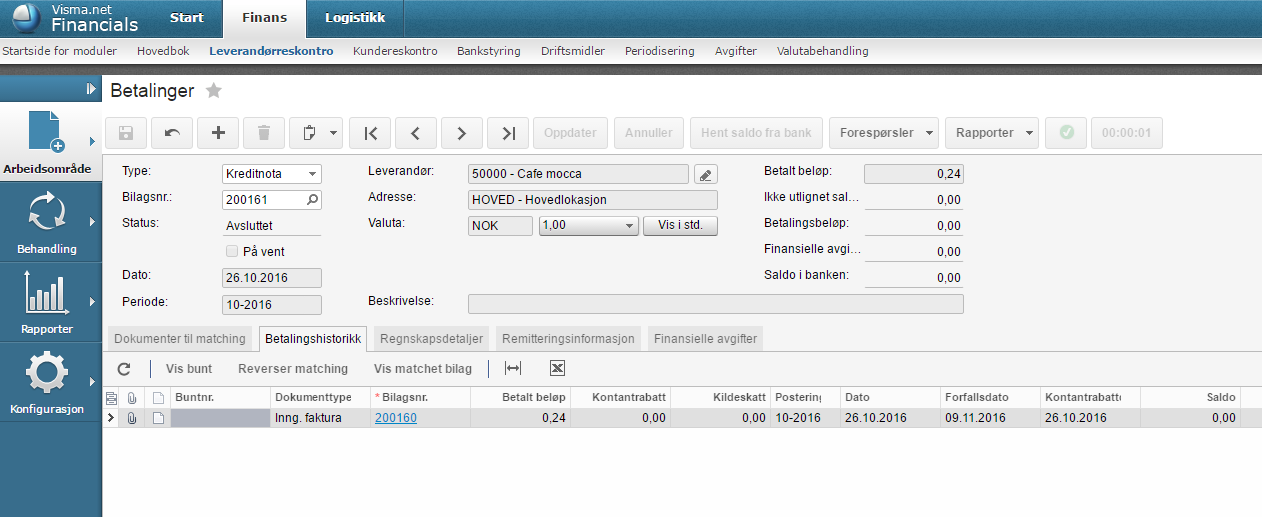Add a new record with plus icon

click(218, 132)
